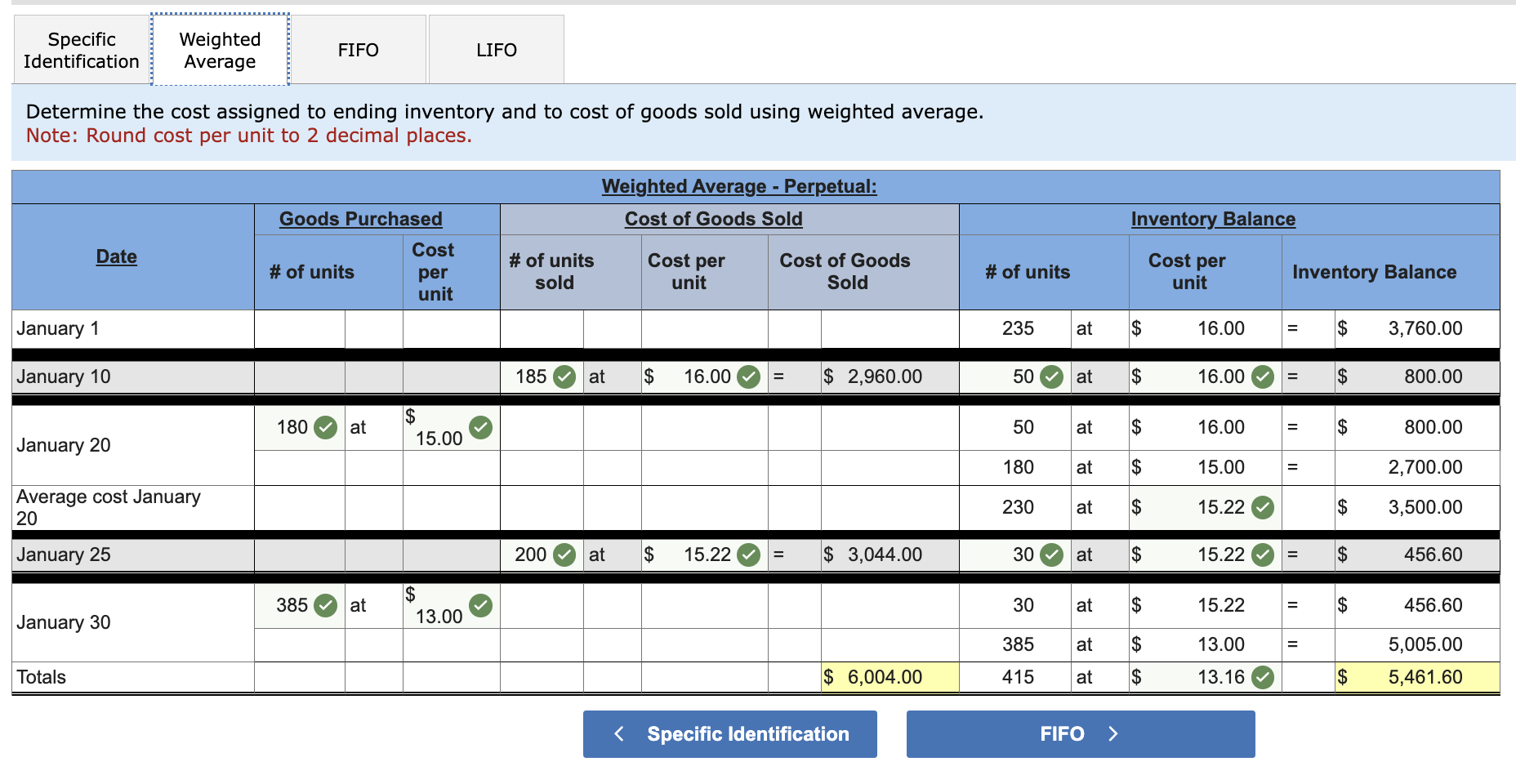Screen dimensions: 1516x784
Task: Click the 13.00 purchase cost field
Action: pyautogui.click(x=452, y=605)
